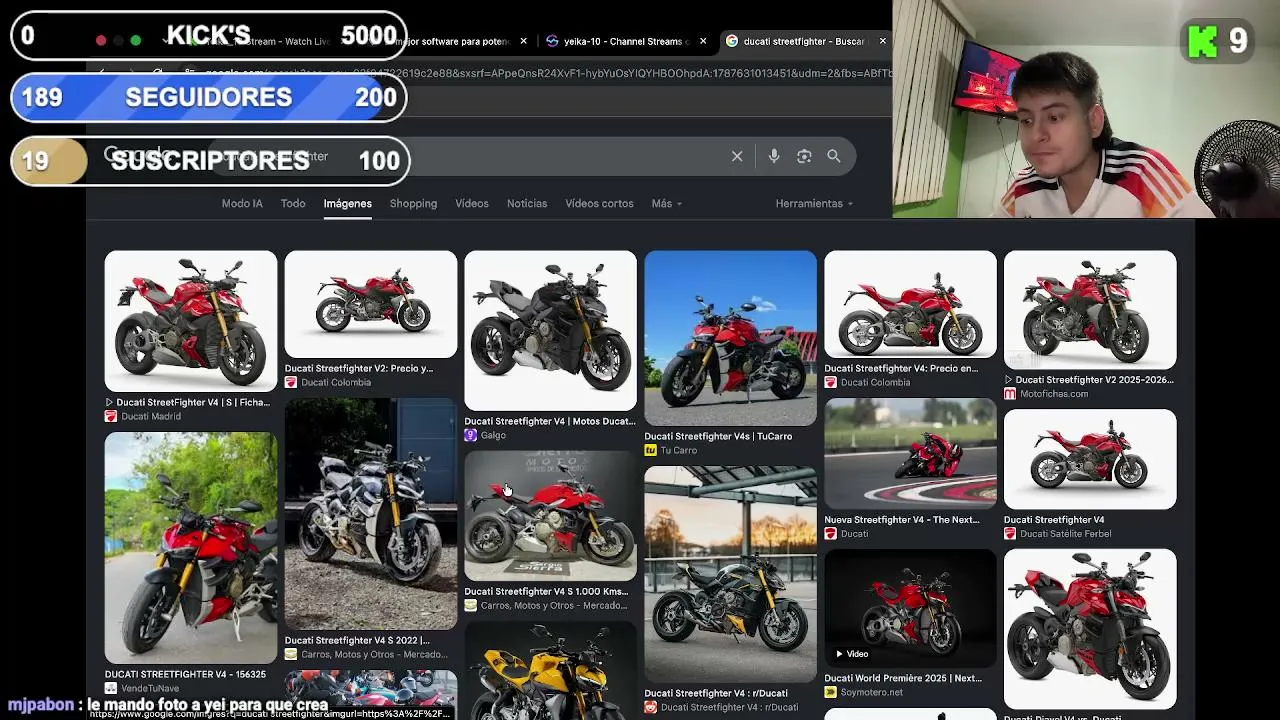Click 'Tu Carro' source name

click(679, 450)
